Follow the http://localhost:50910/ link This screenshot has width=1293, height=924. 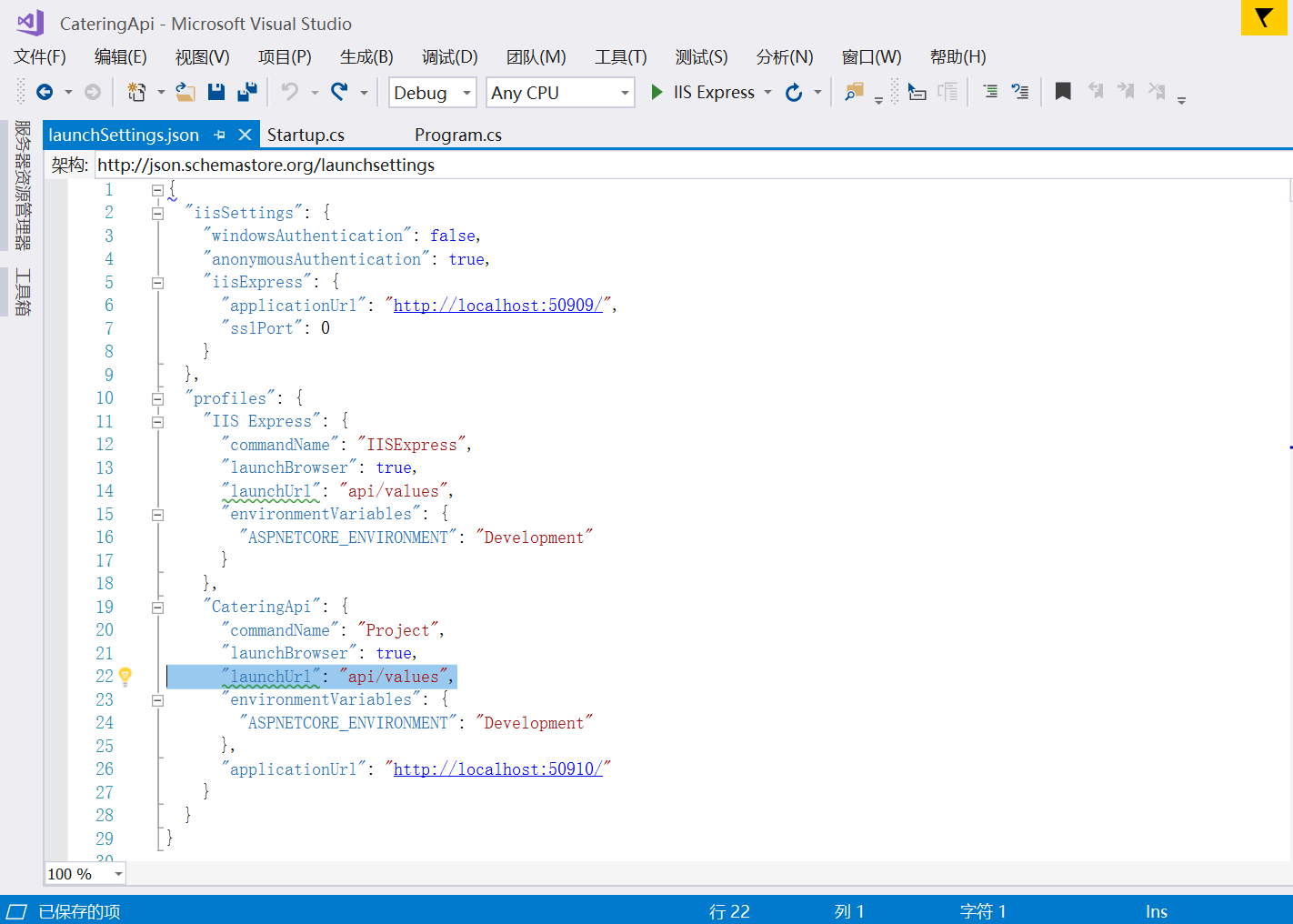pos(497,769)
